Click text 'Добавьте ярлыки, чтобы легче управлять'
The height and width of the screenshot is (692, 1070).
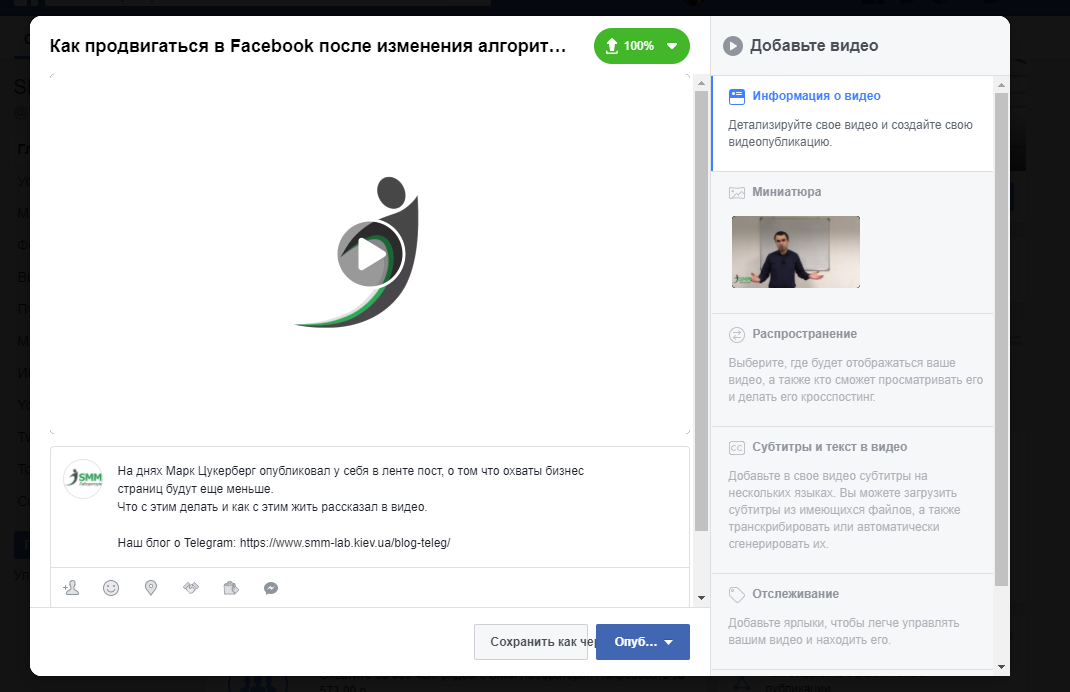pyautogui.click(x=843, y=623)
